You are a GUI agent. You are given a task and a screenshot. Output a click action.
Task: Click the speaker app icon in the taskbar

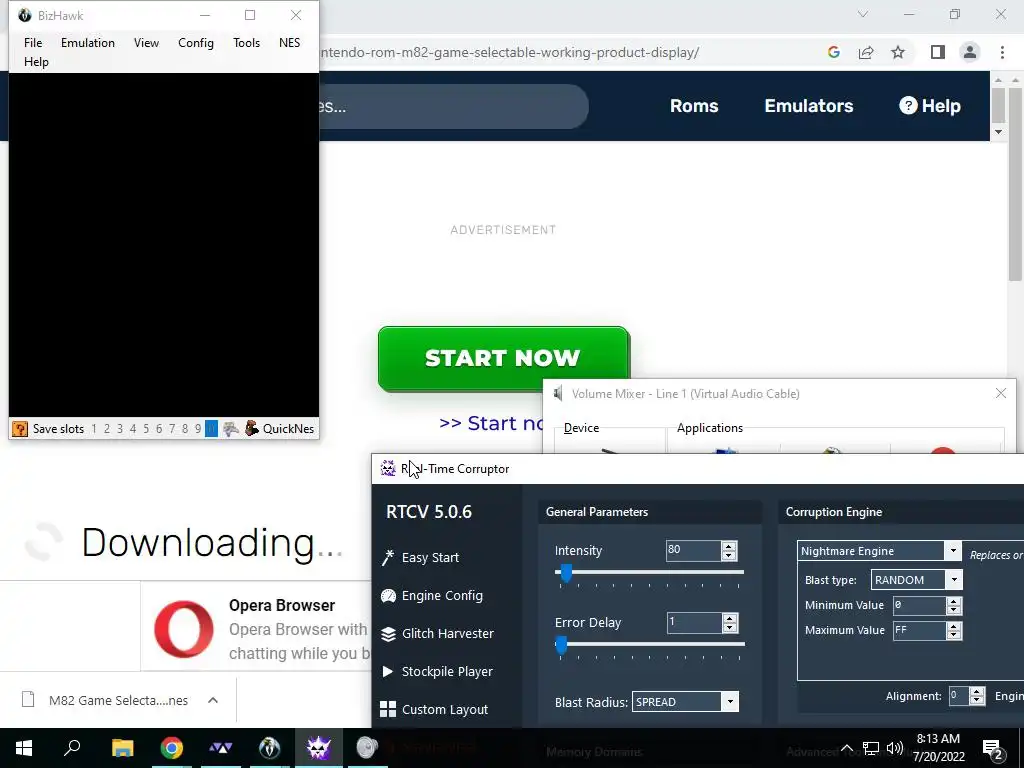point(367,748)
